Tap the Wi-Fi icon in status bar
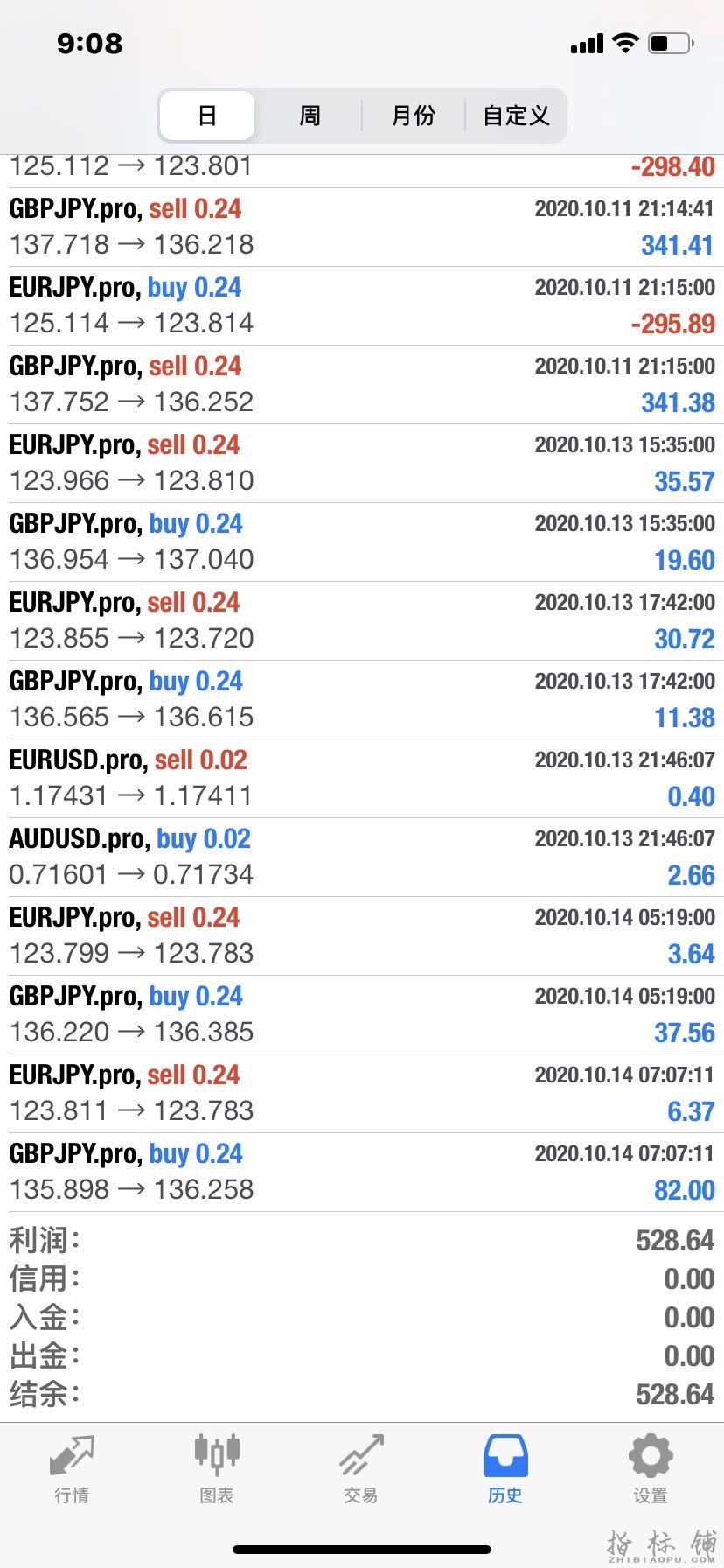 (625, 43)
